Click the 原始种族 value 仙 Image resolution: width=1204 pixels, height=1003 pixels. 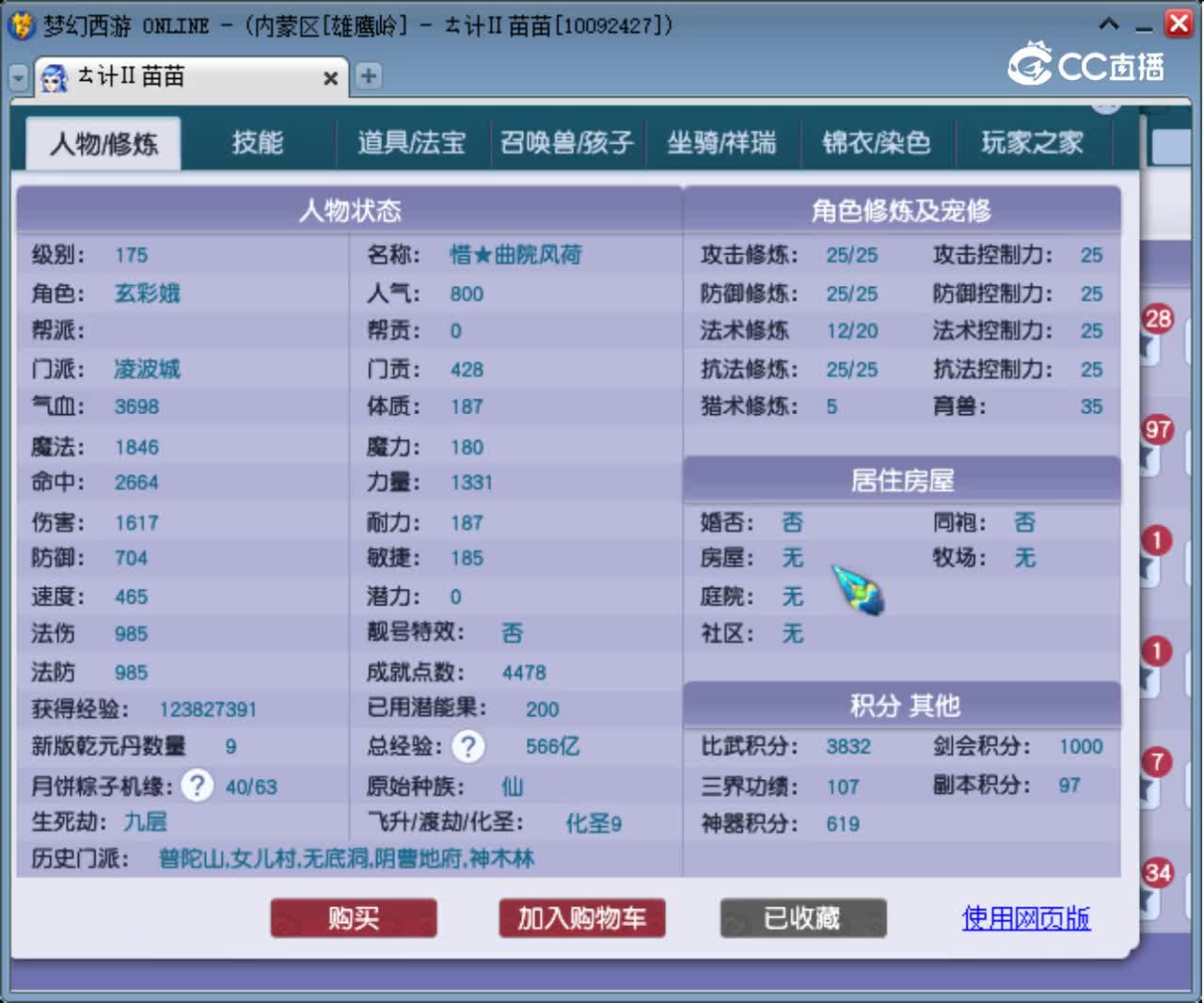pyautogui.click(x=512, y=787)
